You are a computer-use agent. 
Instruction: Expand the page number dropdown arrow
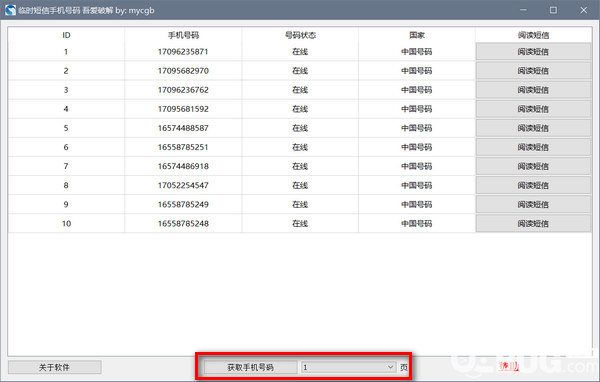pos(390,367)
